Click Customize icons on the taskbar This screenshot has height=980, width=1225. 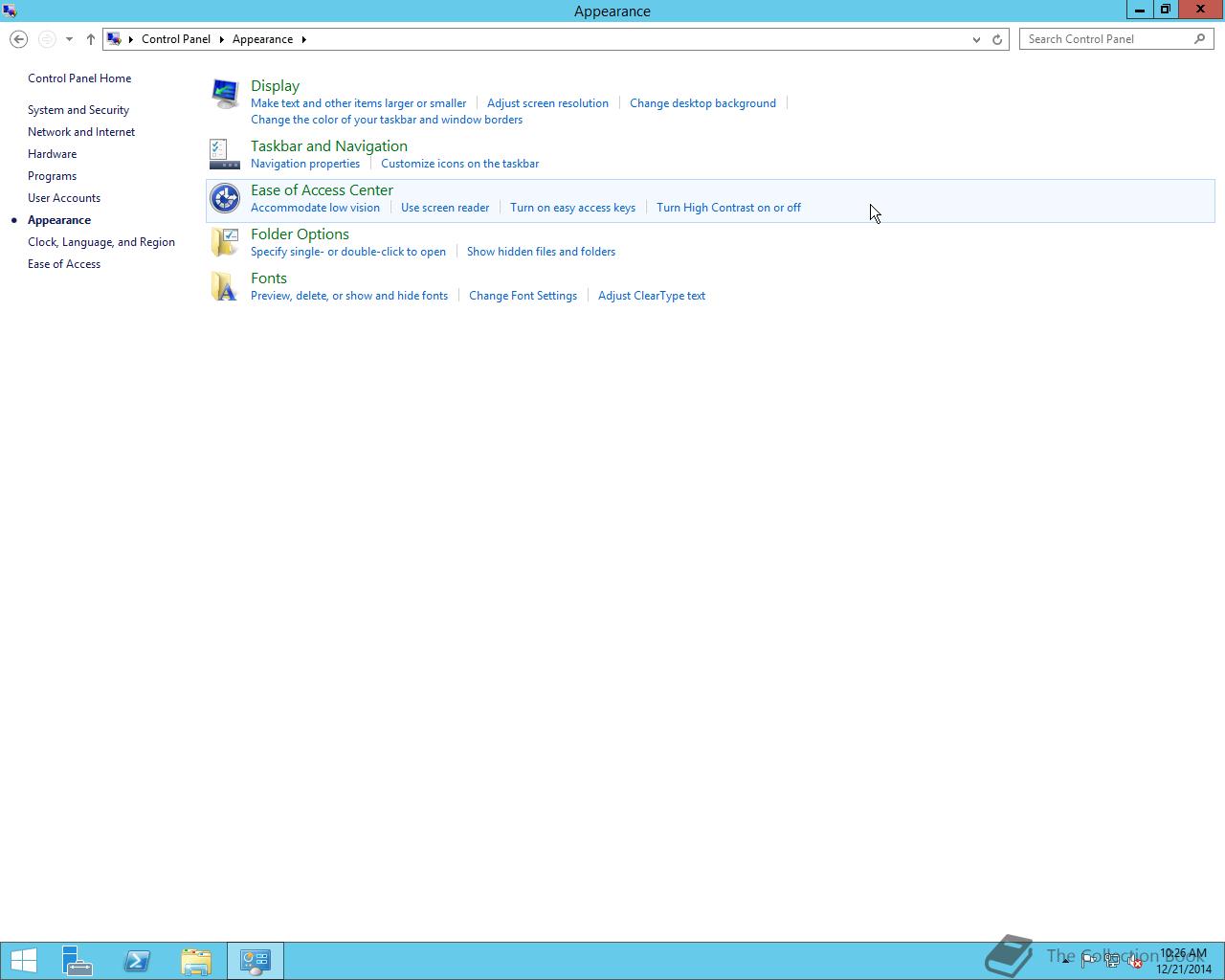coord(459,164)
